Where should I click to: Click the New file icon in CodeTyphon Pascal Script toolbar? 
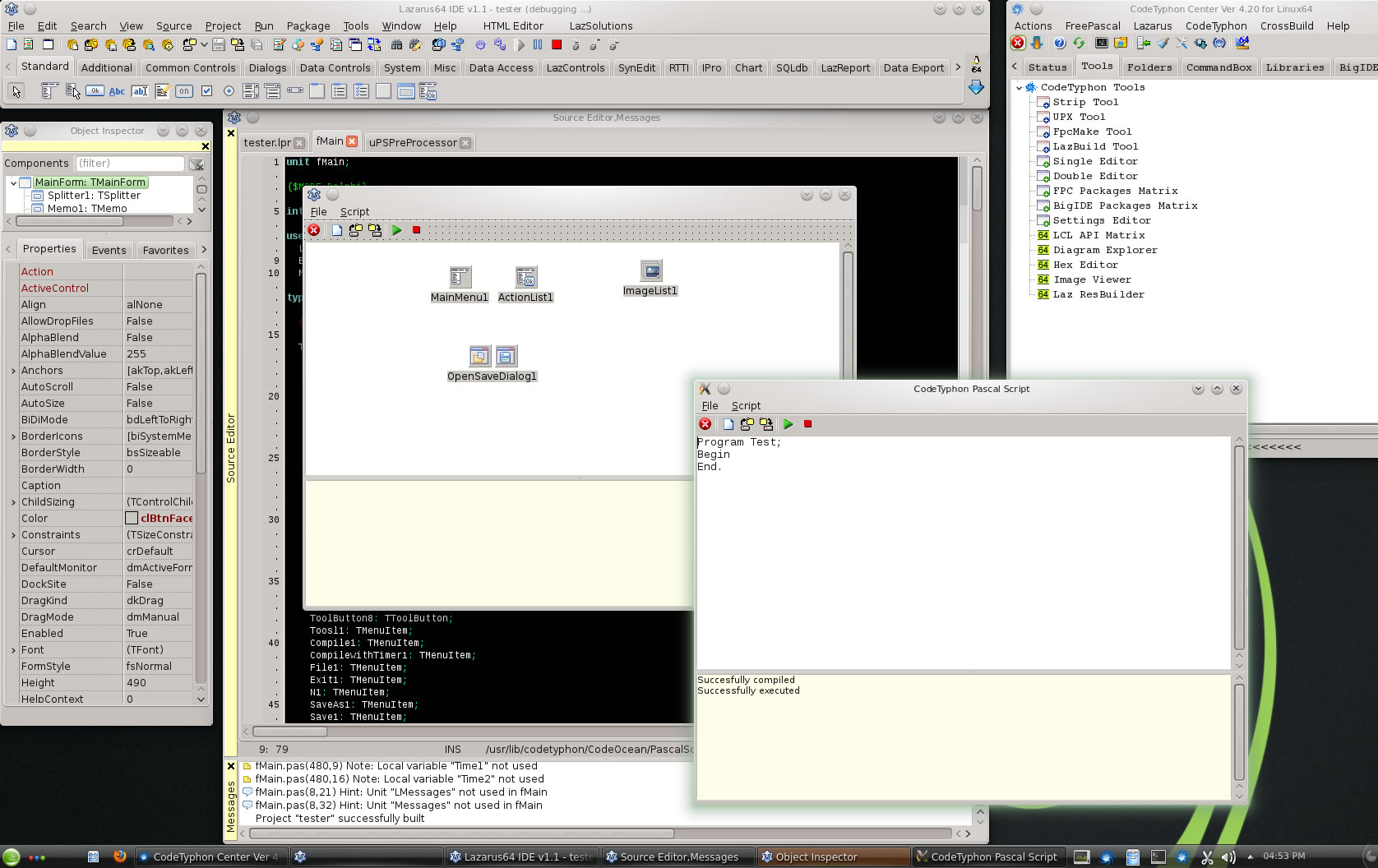[x=728, y=424]
